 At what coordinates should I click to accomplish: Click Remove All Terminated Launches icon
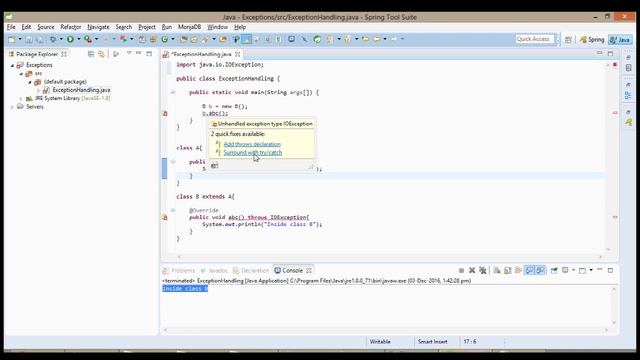(483, 271)
